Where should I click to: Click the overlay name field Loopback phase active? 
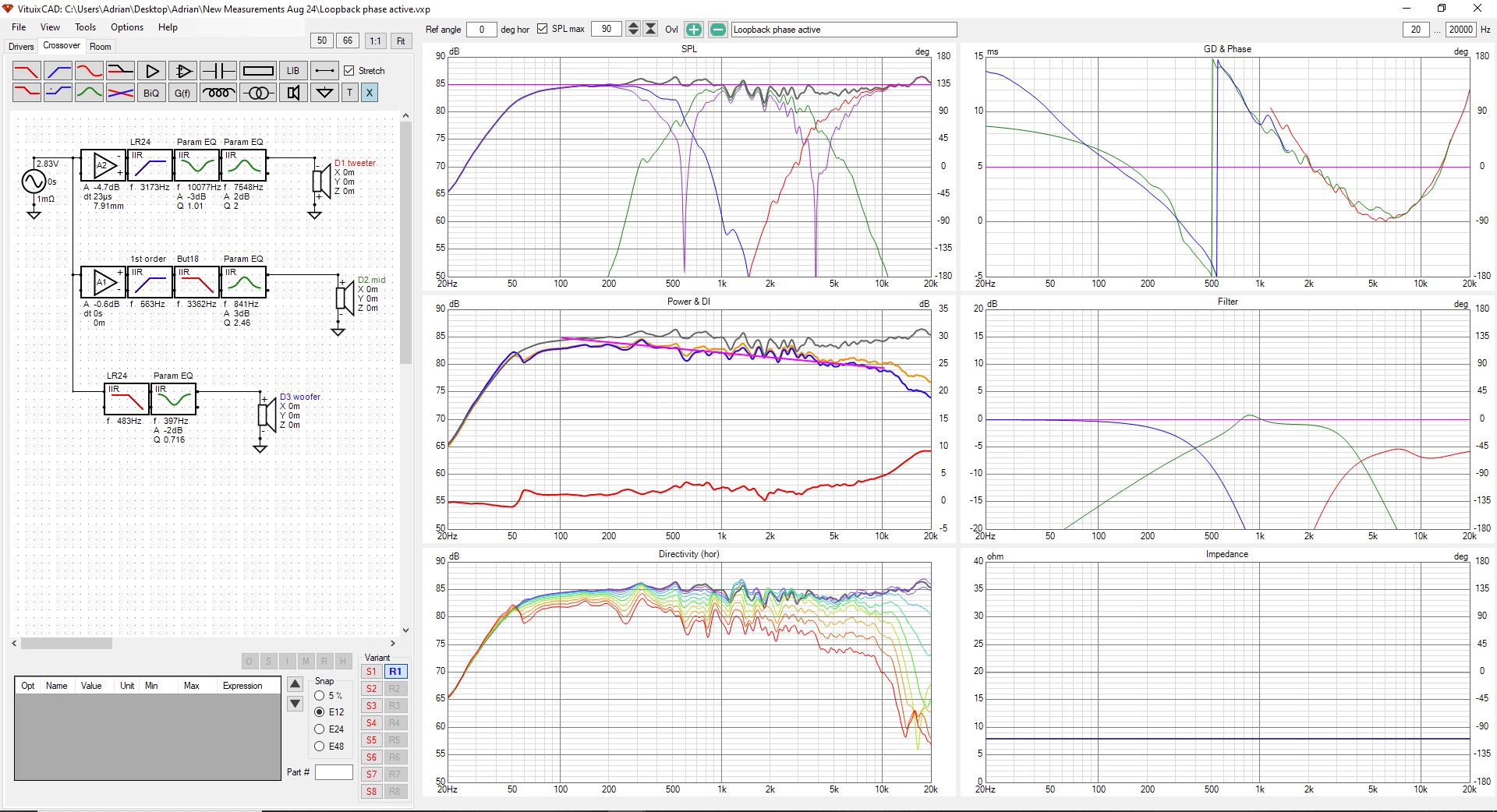click(844, 30)
